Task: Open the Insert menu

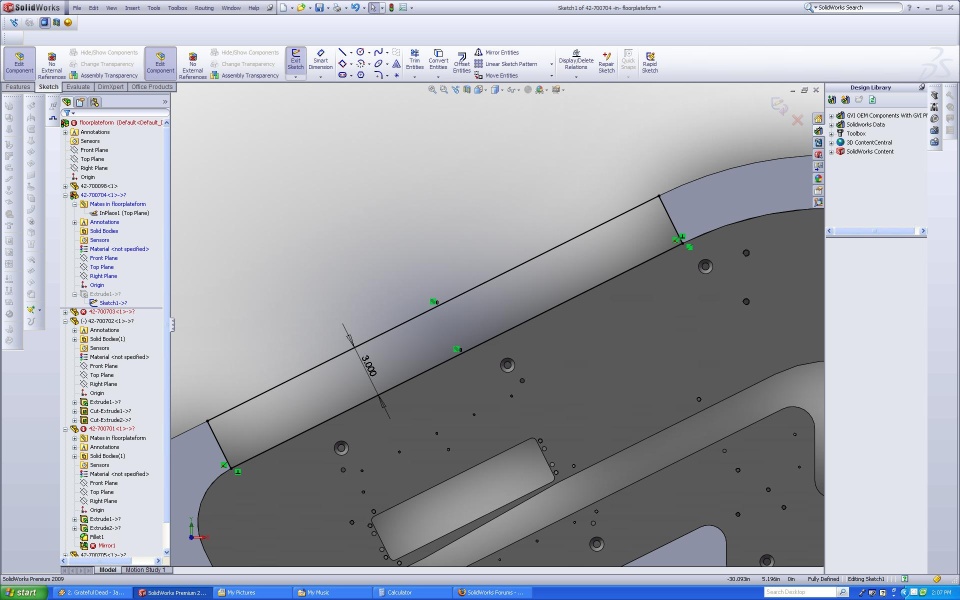Action: 132,8
